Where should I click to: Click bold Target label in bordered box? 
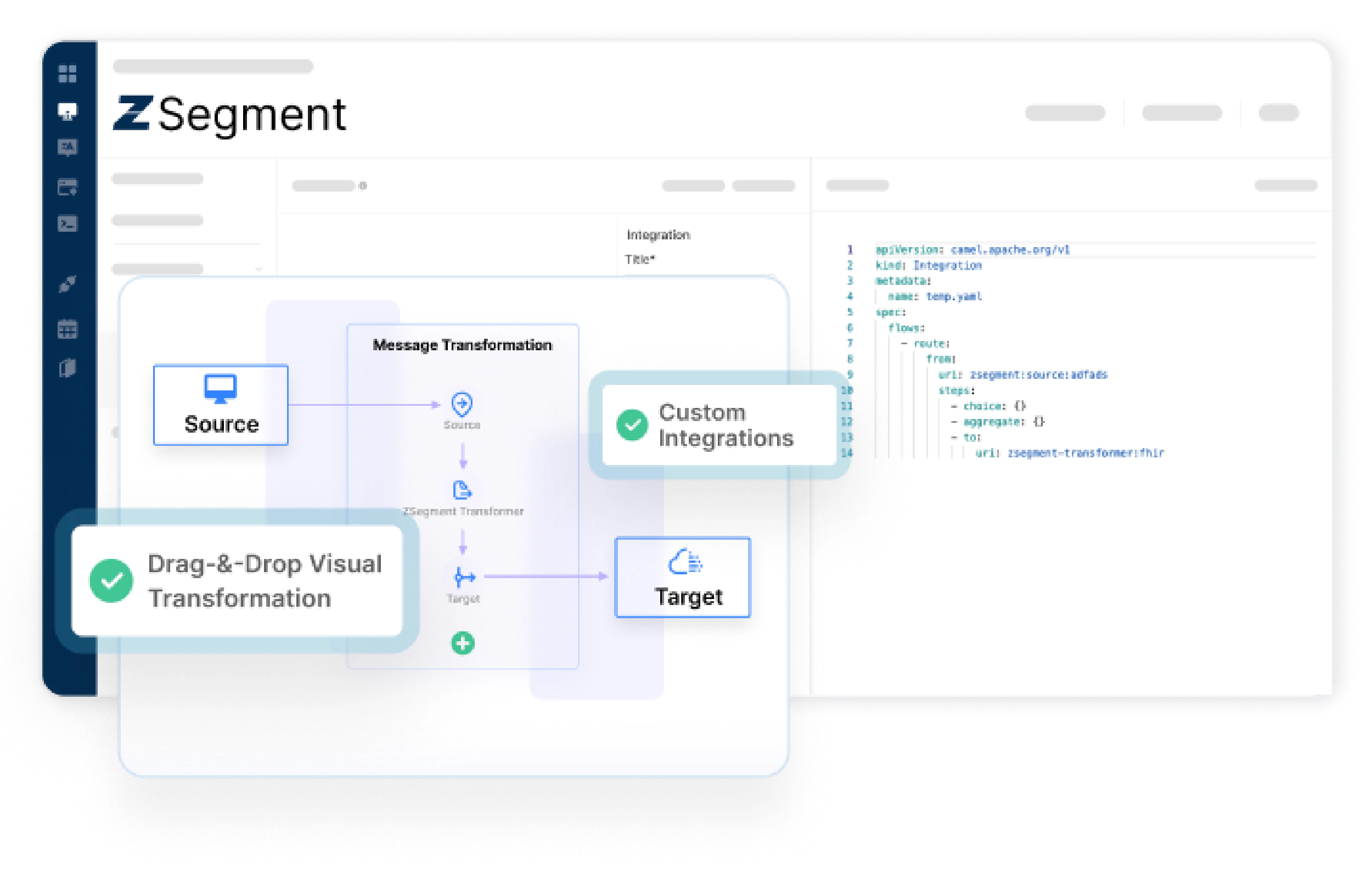[x=689, y=597]
